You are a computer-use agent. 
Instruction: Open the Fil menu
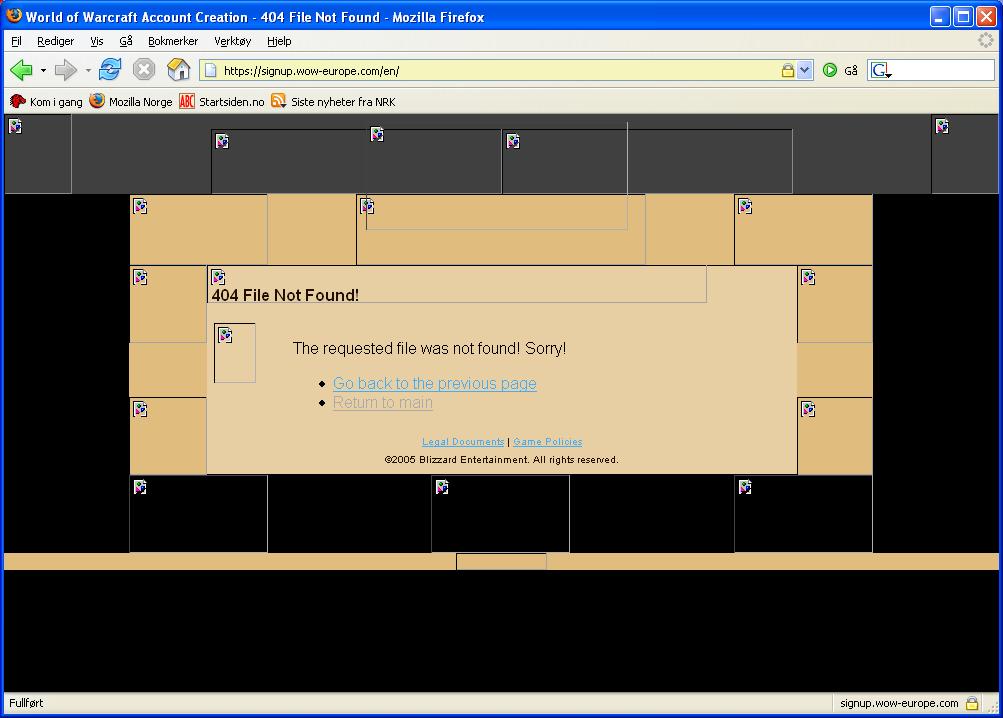point(17,41)
